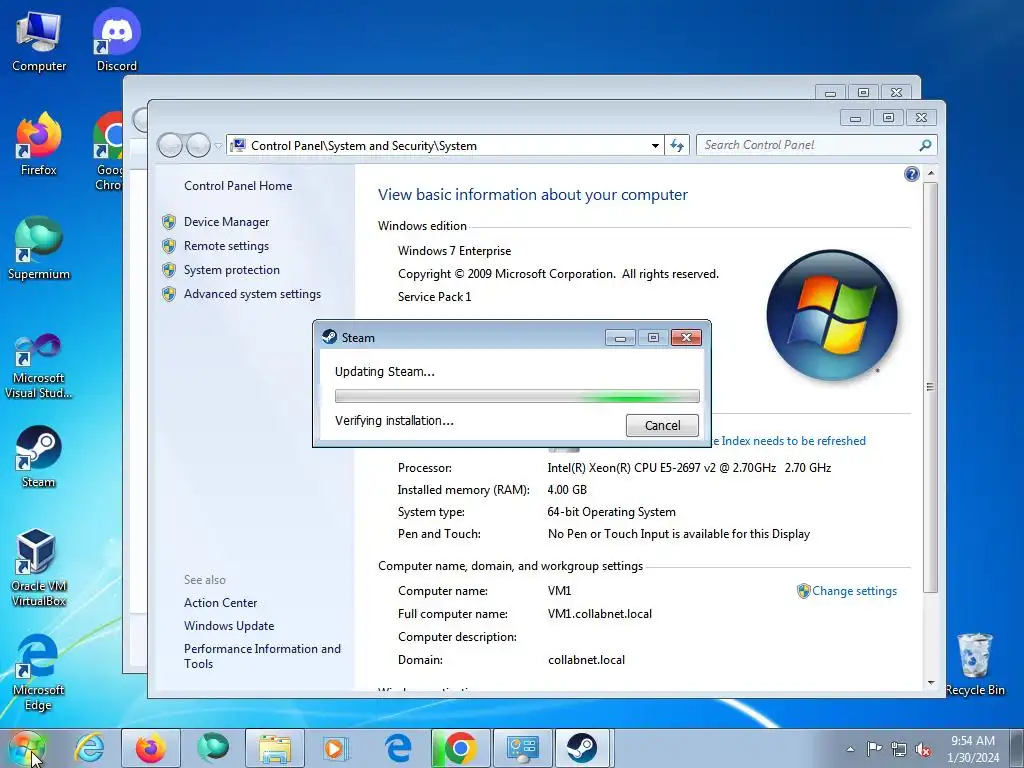Click the Steam update progress bar

[517, 396]
